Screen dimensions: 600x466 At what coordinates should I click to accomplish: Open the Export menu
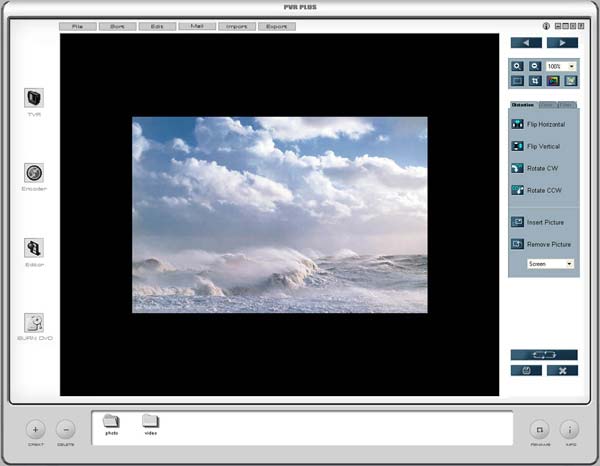(x=277, y=26)
